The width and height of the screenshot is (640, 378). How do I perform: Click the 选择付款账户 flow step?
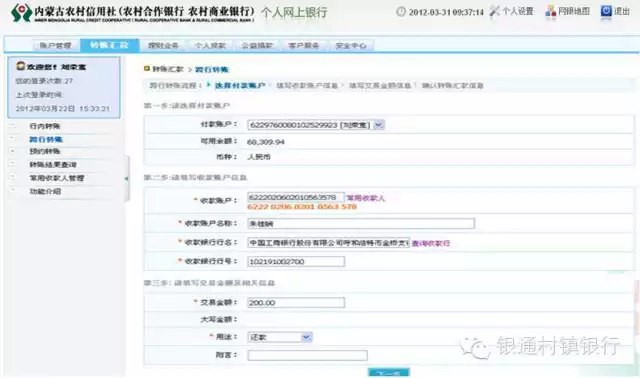[240, 85]
